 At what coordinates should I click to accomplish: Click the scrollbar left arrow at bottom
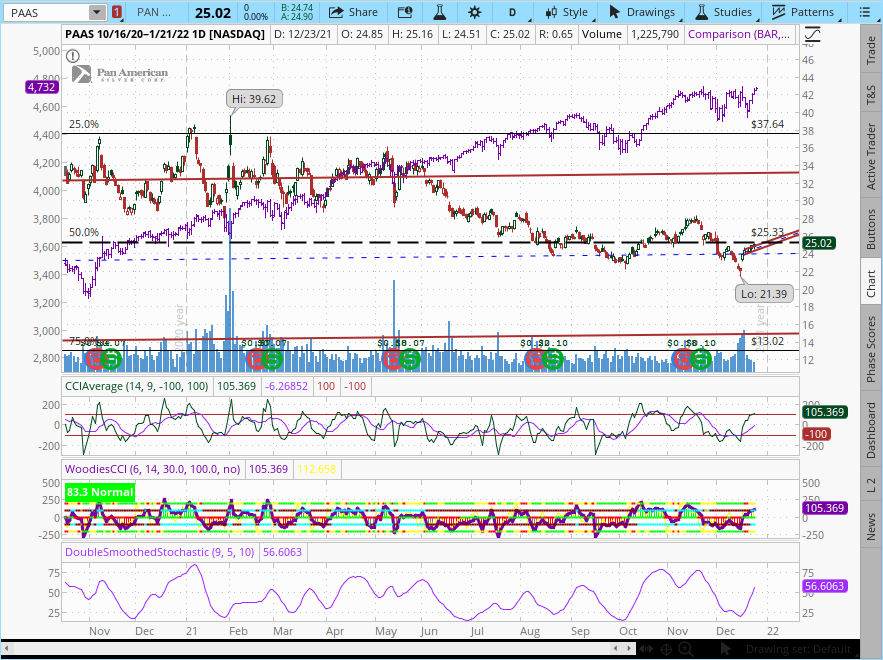(9, 648)
